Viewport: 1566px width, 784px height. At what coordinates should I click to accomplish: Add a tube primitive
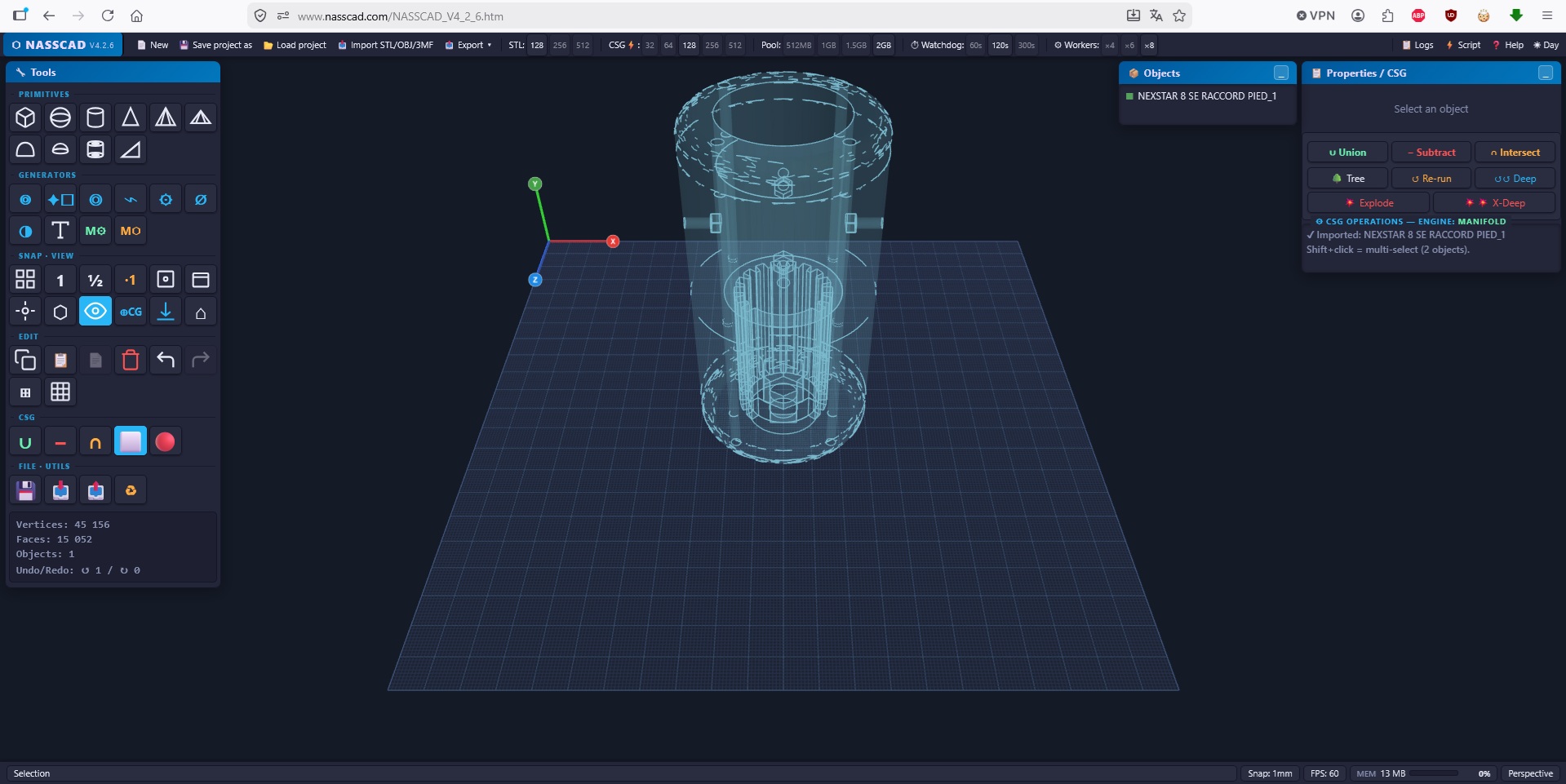click(95, 149)
